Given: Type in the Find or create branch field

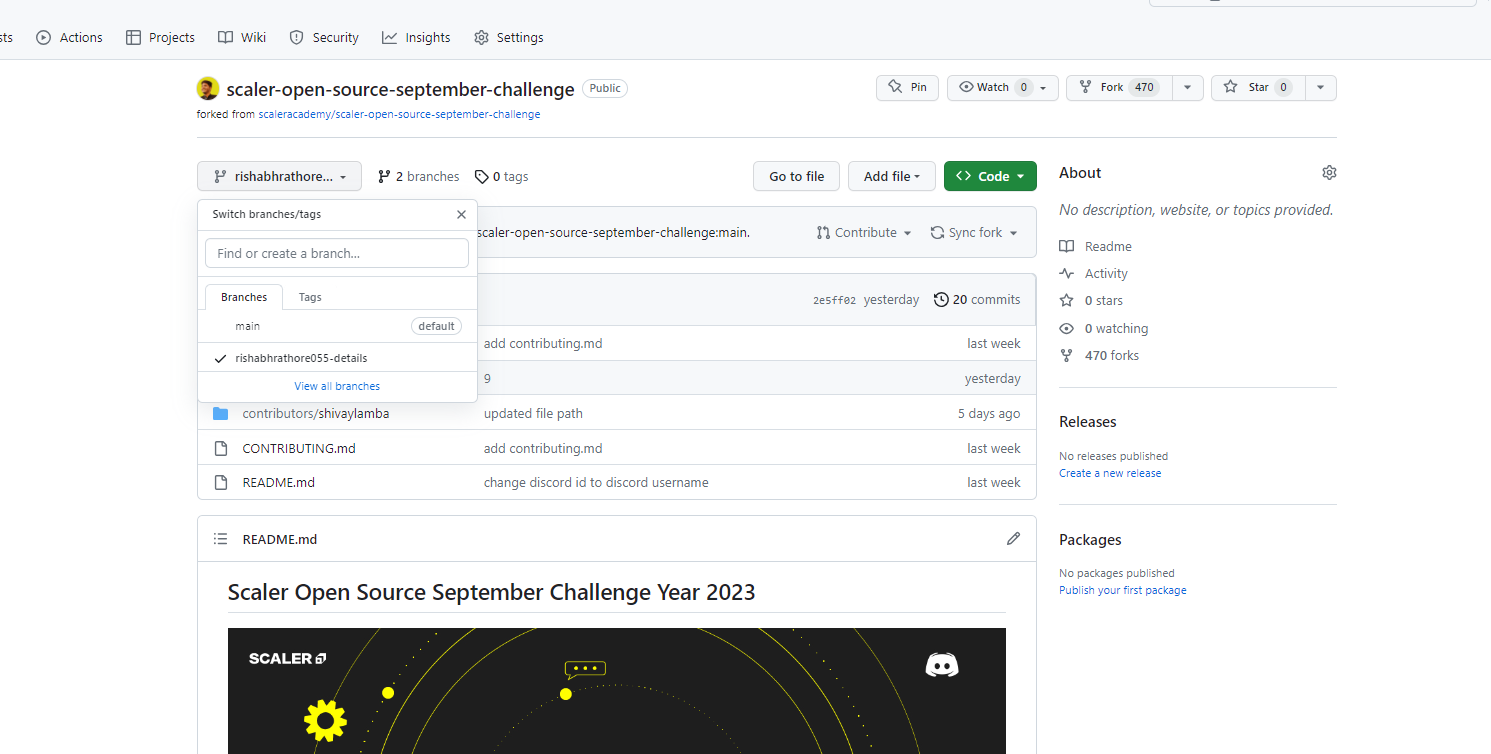Looking at the screenshot, I should click(x=336, y=252).
